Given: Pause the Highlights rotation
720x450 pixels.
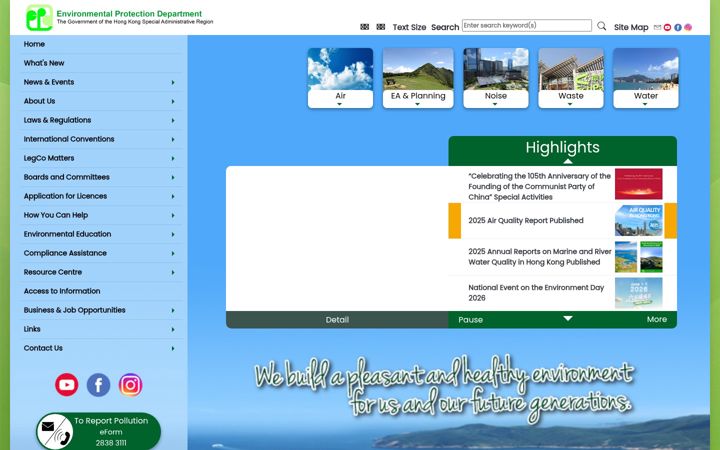Looking at the screenshot, I should pos(470,320).
